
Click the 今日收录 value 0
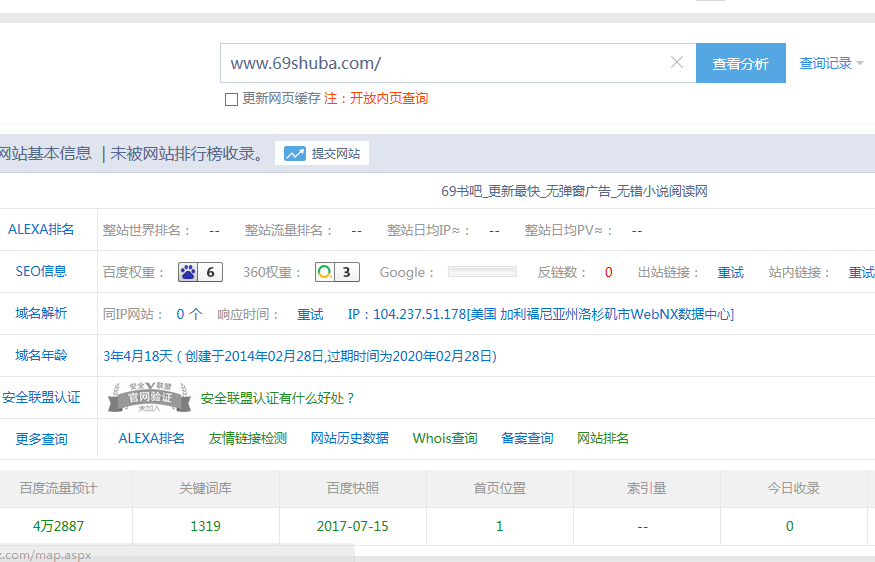[790, 526]
